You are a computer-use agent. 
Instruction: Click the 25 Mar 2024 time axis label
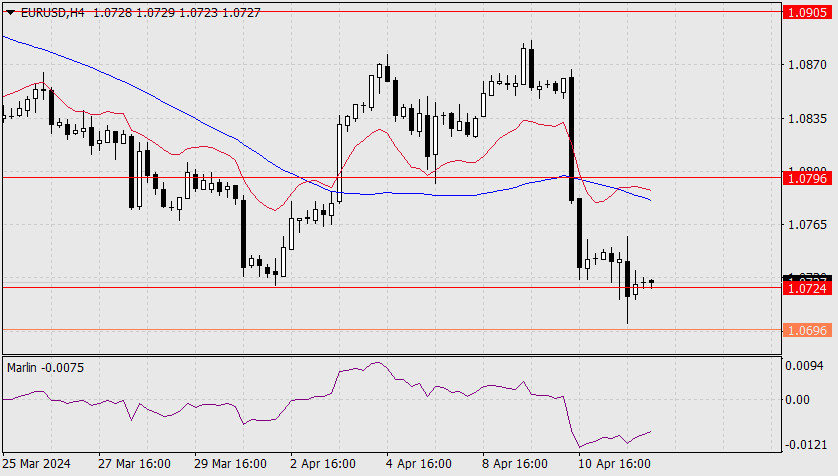[36, 463]
